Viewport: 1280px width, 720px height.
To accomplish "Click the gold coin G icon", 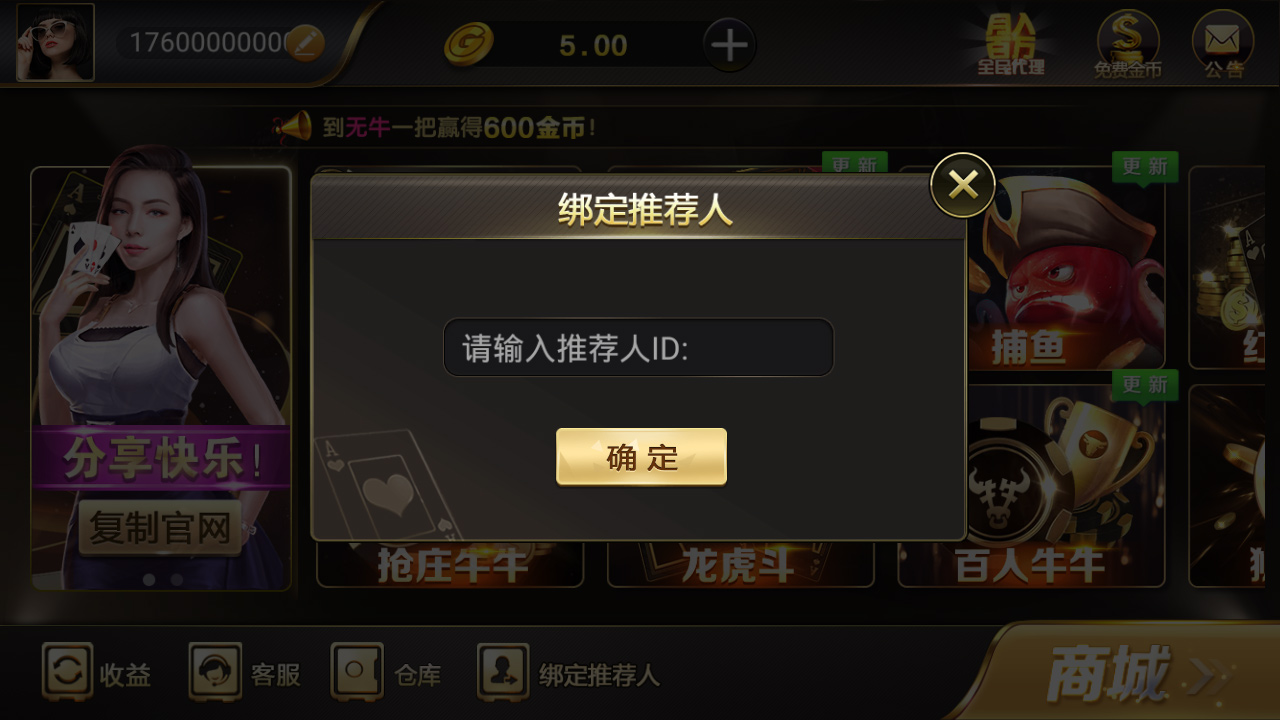I will 469,45.
